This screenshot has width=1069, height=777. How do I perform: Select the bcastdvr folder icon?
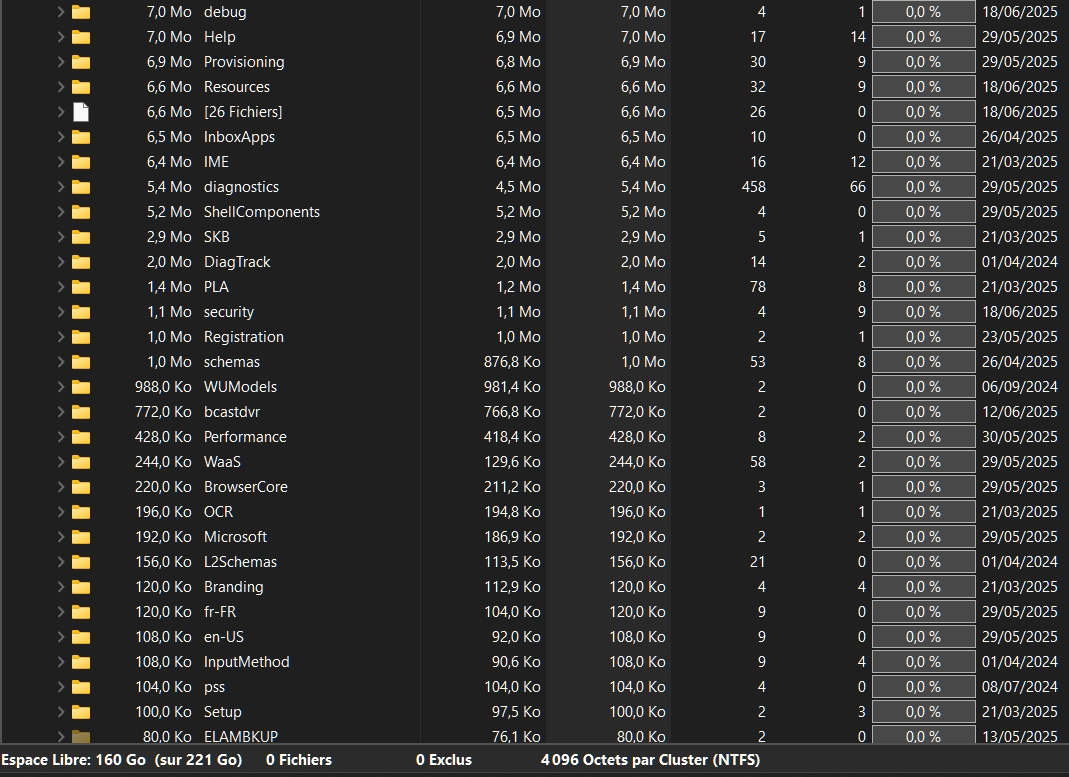point(81,412)
